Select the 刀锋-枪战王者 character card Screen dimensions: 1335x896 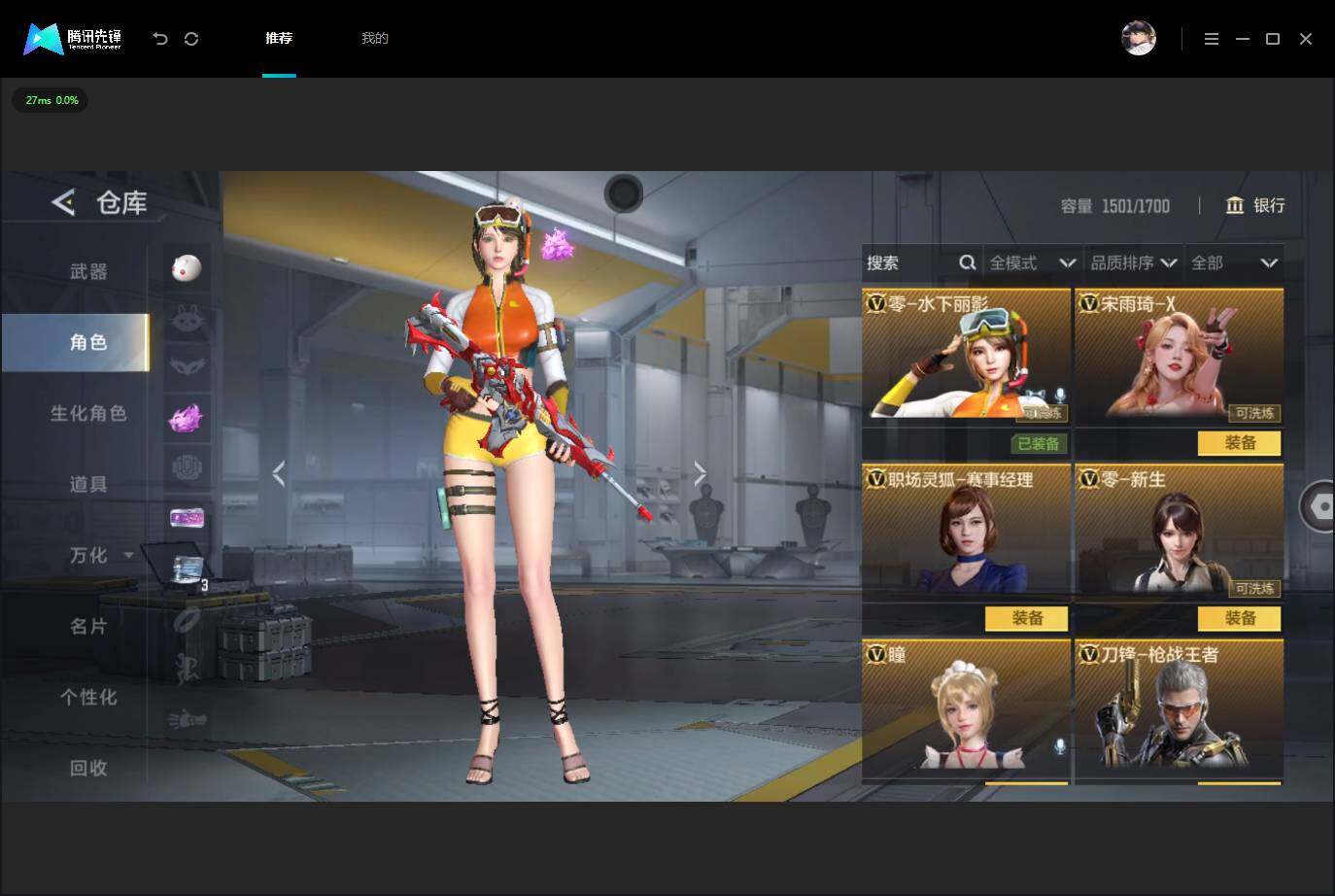(1179, 708)
